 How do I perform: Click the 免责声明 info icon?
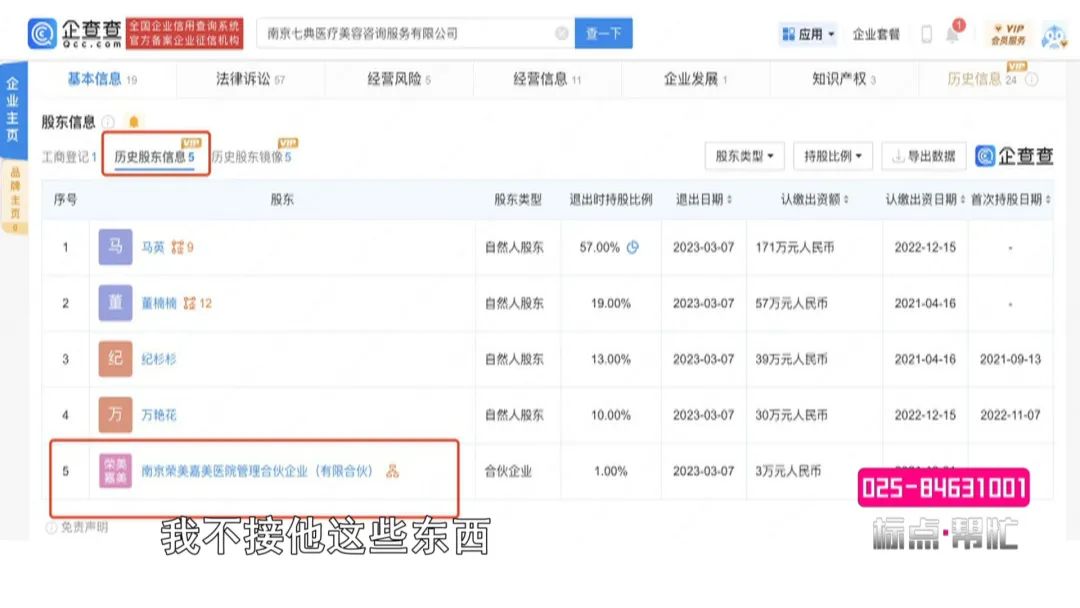pos(51,527)
